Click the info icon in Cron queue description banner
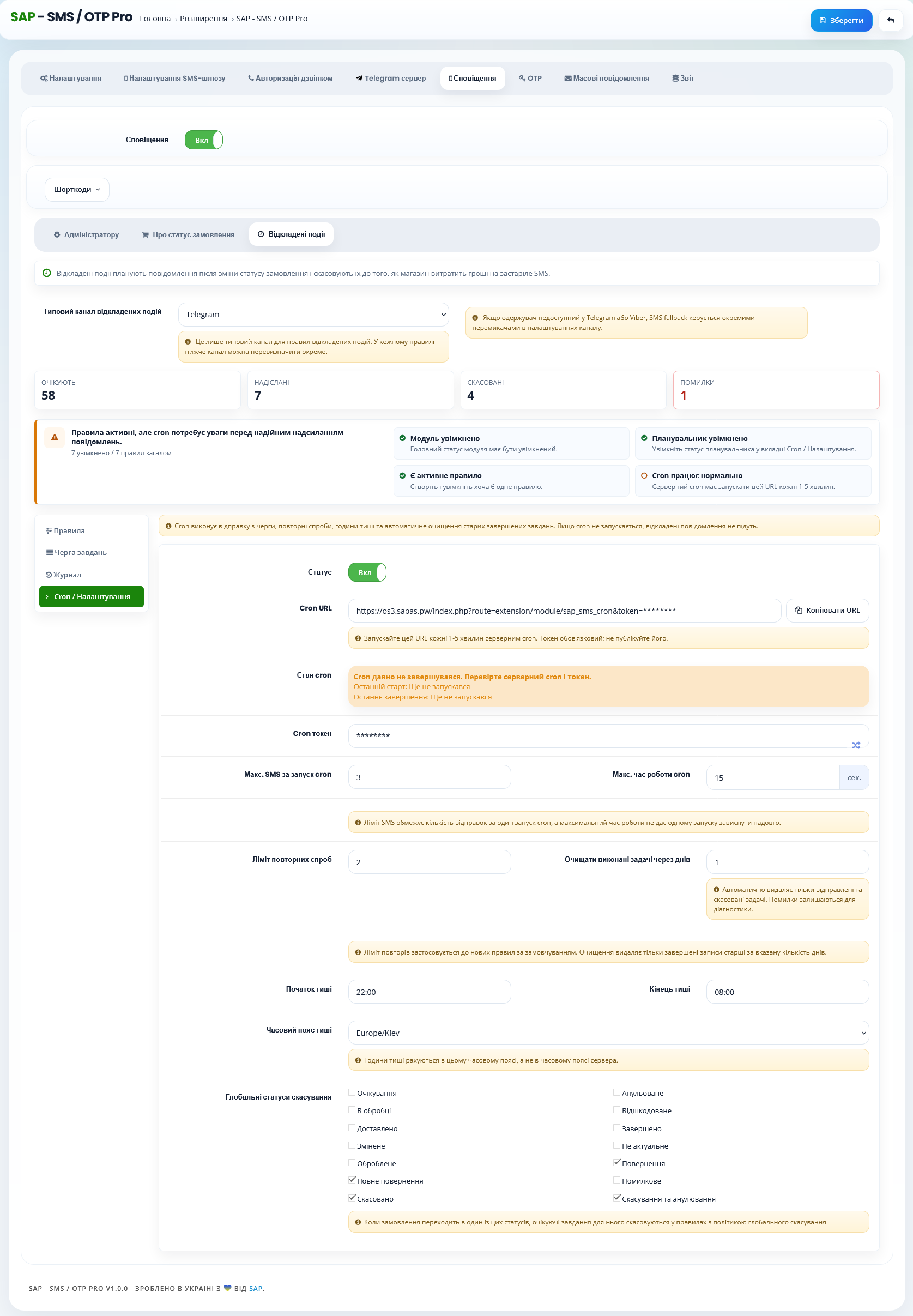Viewport: 913px width, 1316px height. point(168,526)
